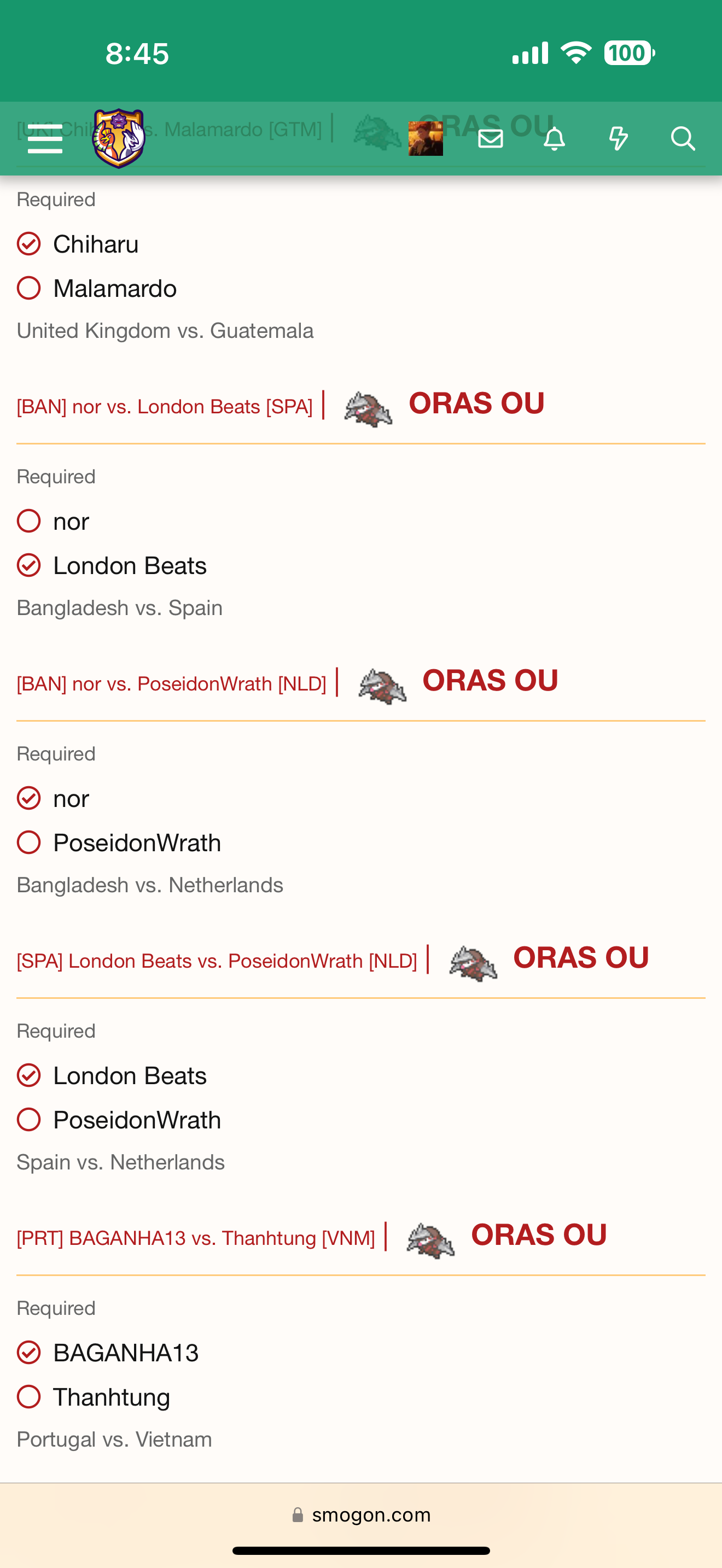Tap the smogon.com address bar
This screenshot has width=722, height=1568.
point(361,1514)
